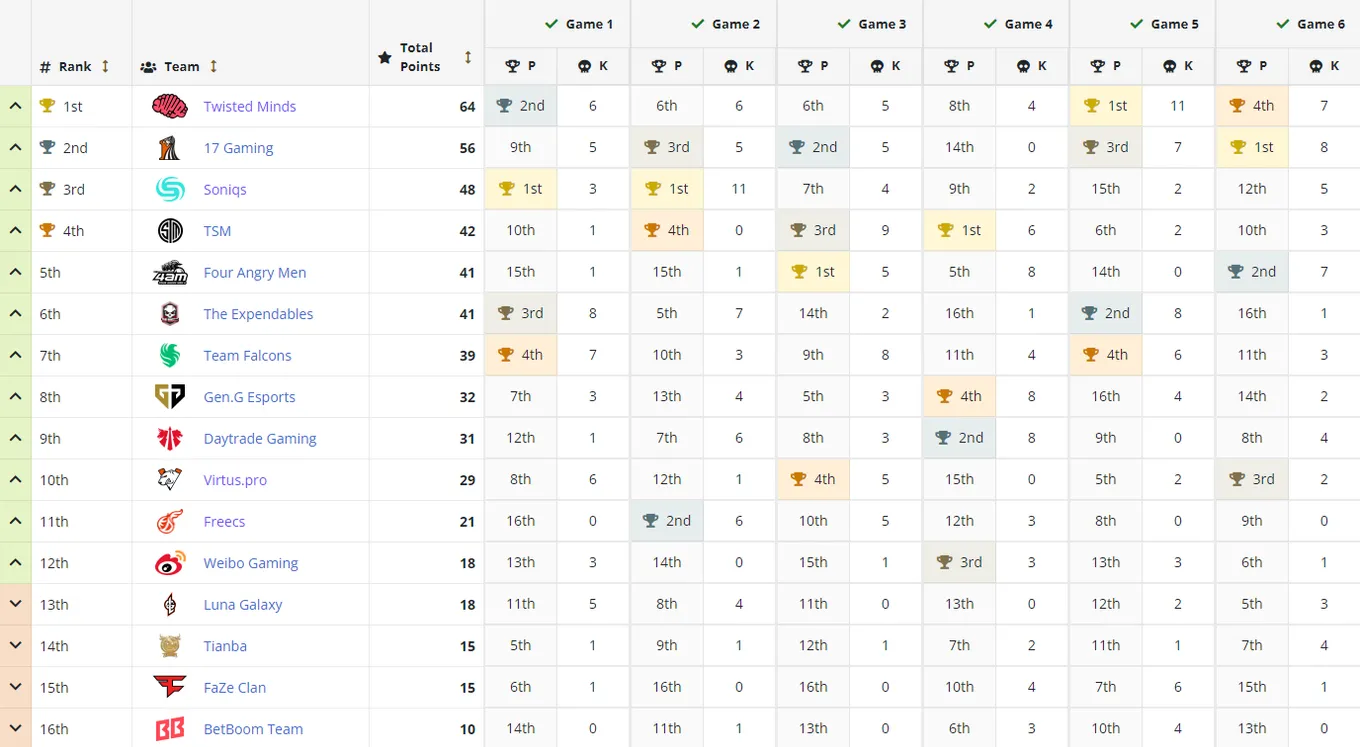Select the Game 2 column header
Screen dimensions: 1360x747
coord(704,24)
